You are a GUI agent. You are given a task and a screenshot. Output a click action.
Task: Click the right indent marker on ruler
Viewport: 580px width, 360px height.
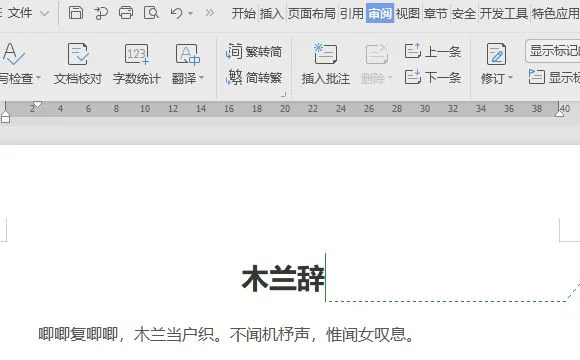tap(560, 113)
